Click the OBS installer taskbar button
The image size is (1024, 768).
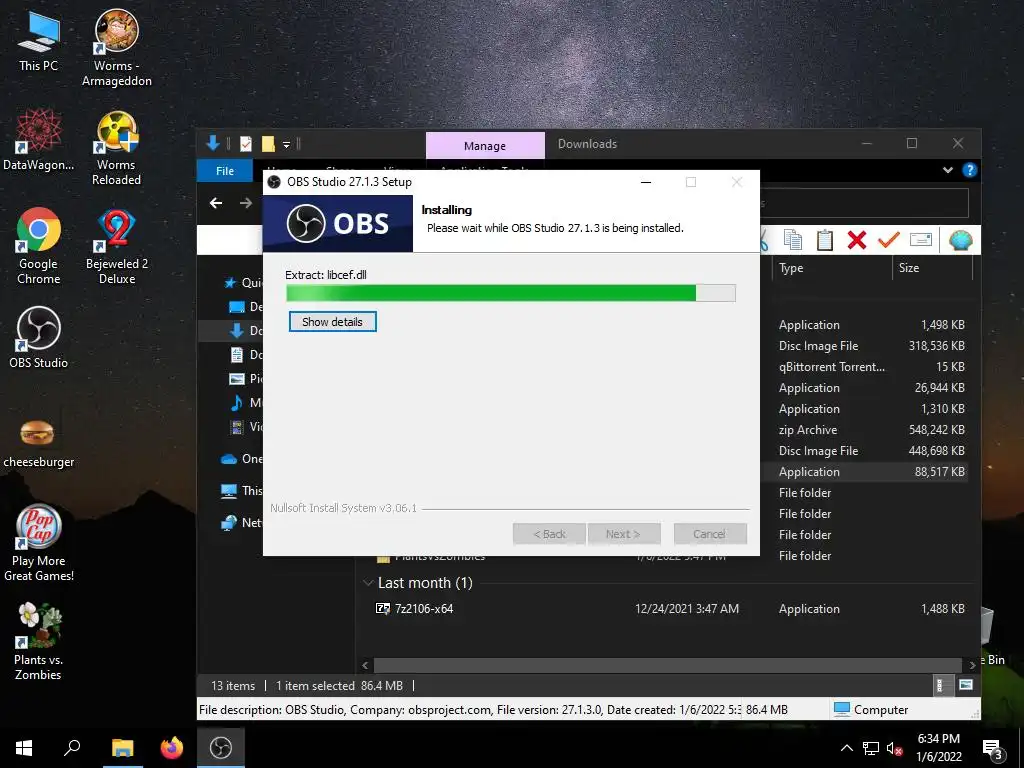point(221,748)
